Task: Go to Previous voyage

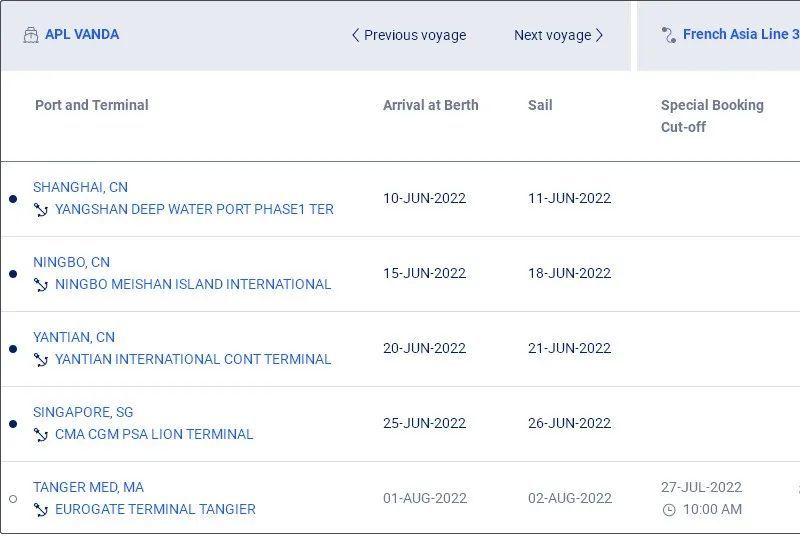Action: (414, 35)
